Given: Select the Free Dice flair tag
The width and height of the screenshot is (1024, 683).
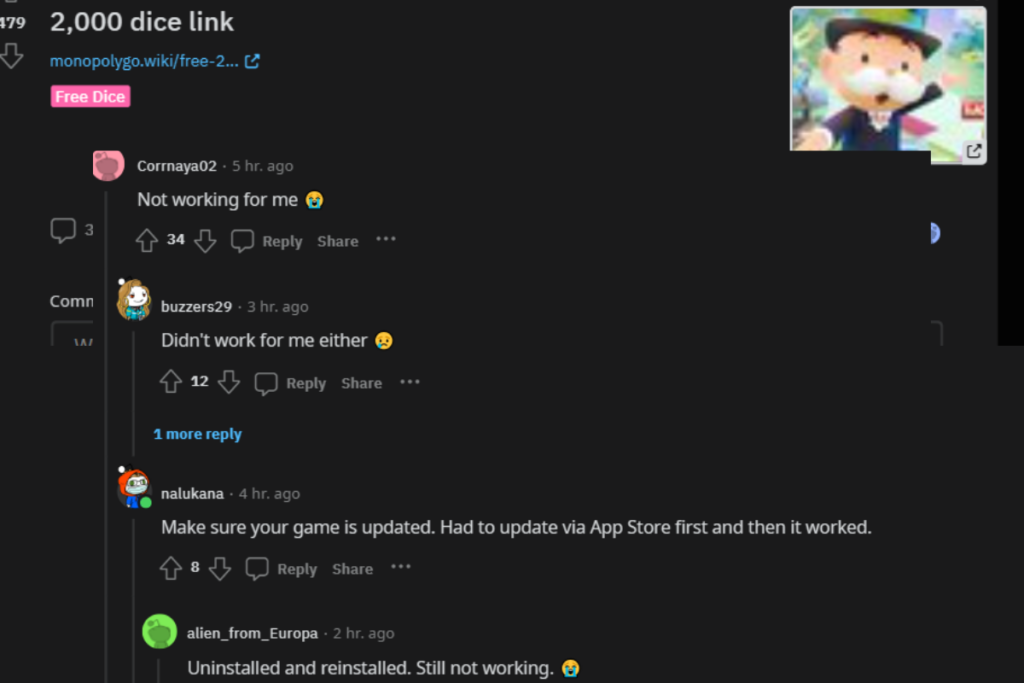Looking at the screenshot, I should tap(90, 97).
